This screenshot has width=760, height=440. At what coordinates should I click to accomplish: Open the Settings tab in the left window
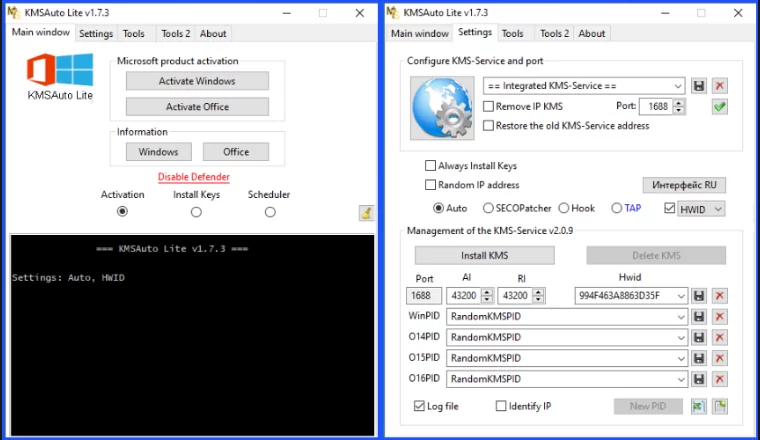click(x=96, y=33)
